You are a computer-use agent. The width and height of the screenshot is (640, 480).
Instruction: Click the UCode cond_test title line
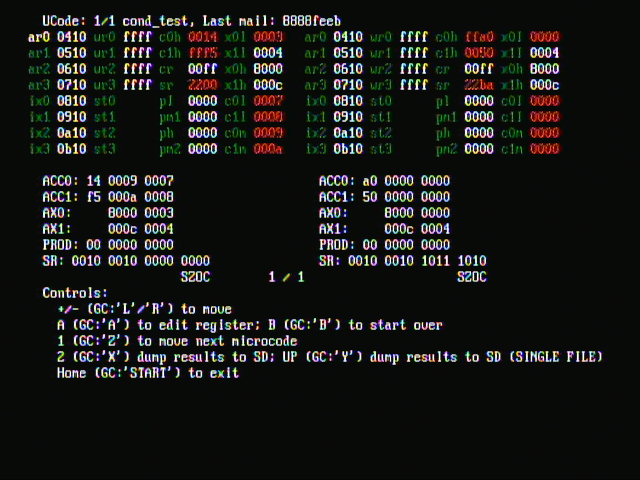click(x=191, y=21)
